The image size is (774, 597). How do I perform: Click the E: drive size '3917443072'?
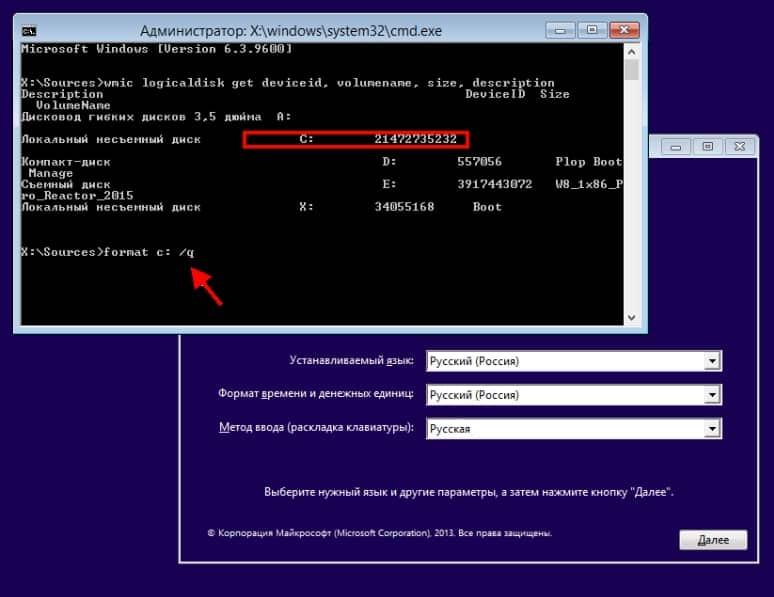coord(495,184)
